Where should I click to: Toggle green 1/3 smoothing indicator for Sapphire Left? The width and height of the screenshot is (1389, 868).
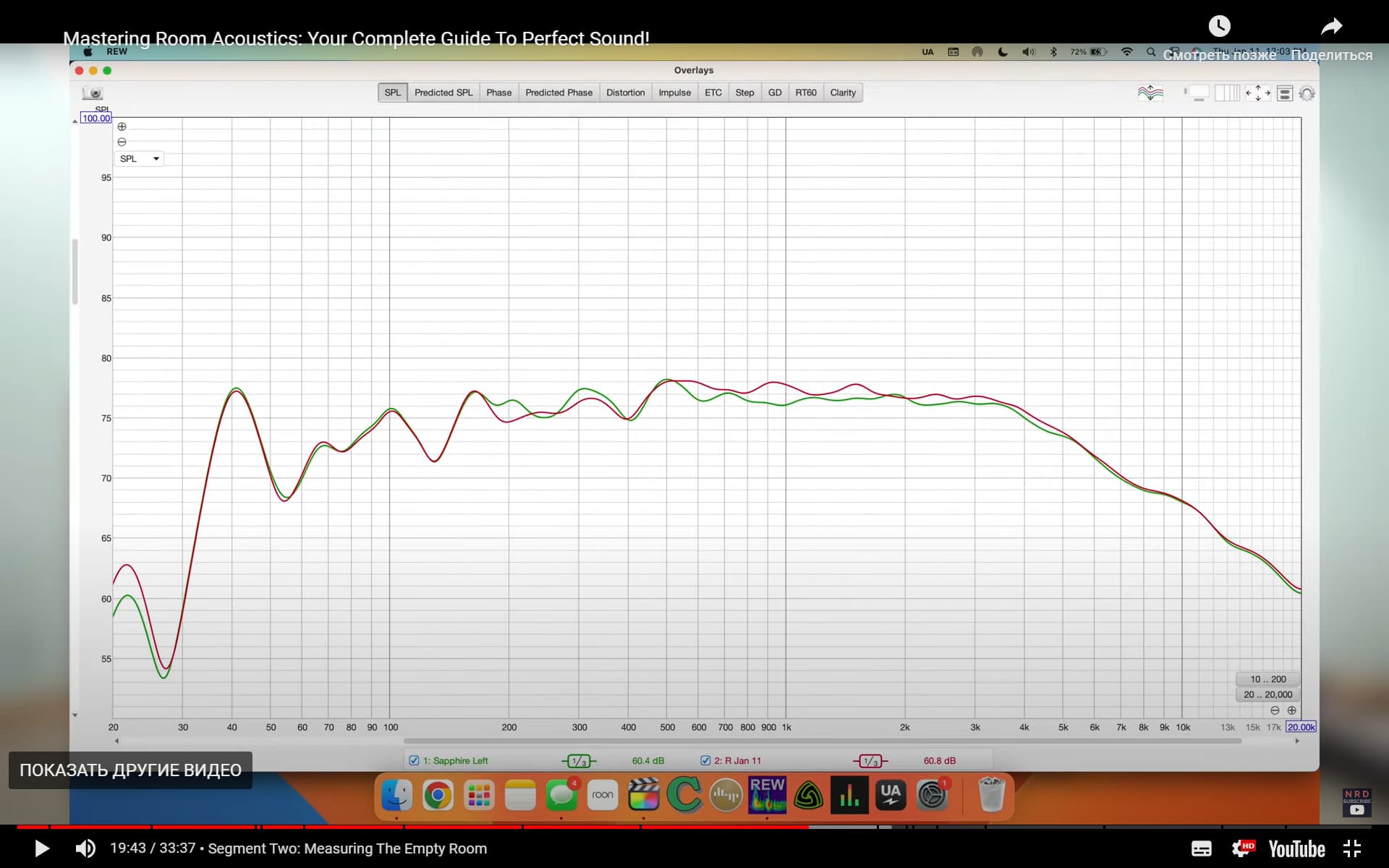point(579,761)
